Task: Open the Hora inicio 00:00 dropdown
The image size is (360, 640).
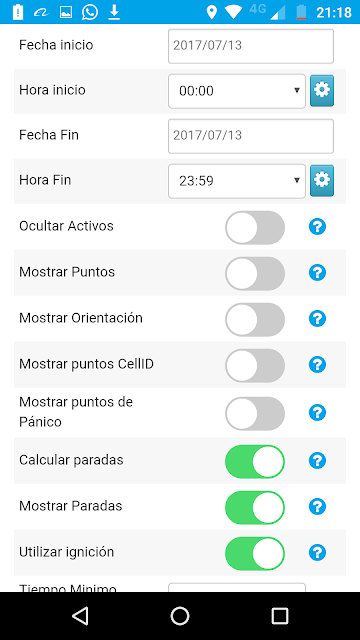Action: (x=237, y=91)
